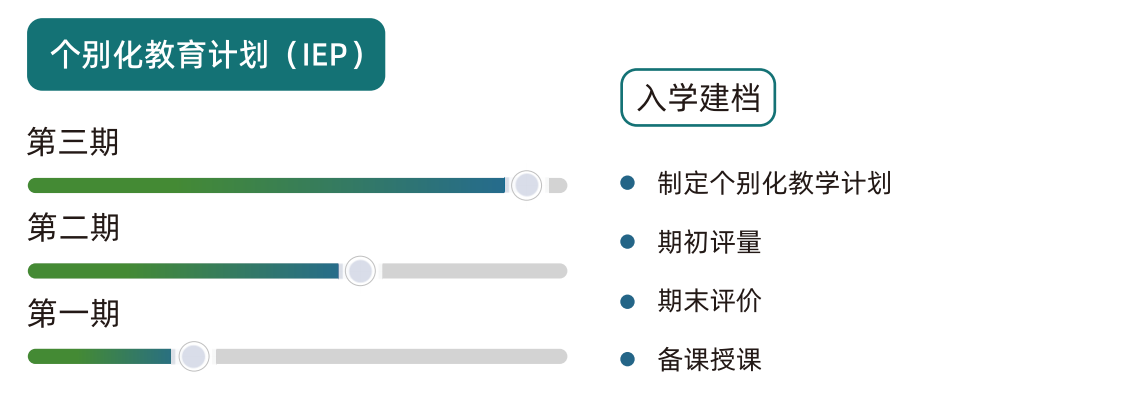Click the green filled portion of 第二期 slider
Viewport: 1139px width, 411px height.
[x=184, y=271]
